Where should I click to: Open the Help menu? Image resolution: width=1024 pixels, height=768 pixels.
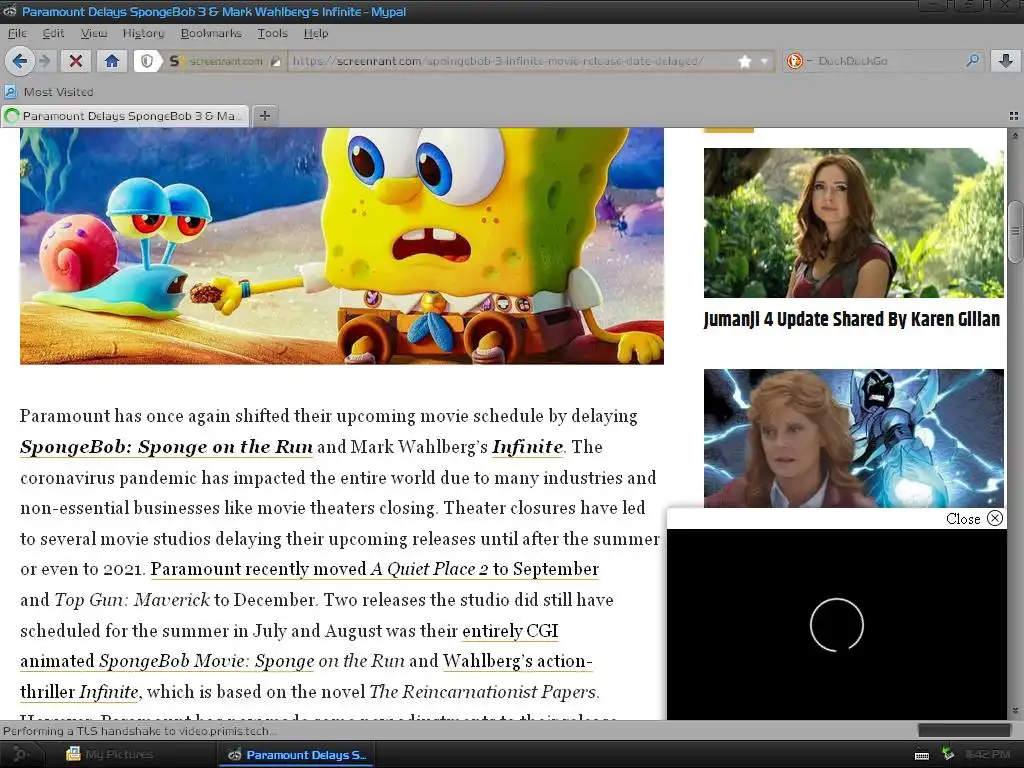[x=315, y=33]
